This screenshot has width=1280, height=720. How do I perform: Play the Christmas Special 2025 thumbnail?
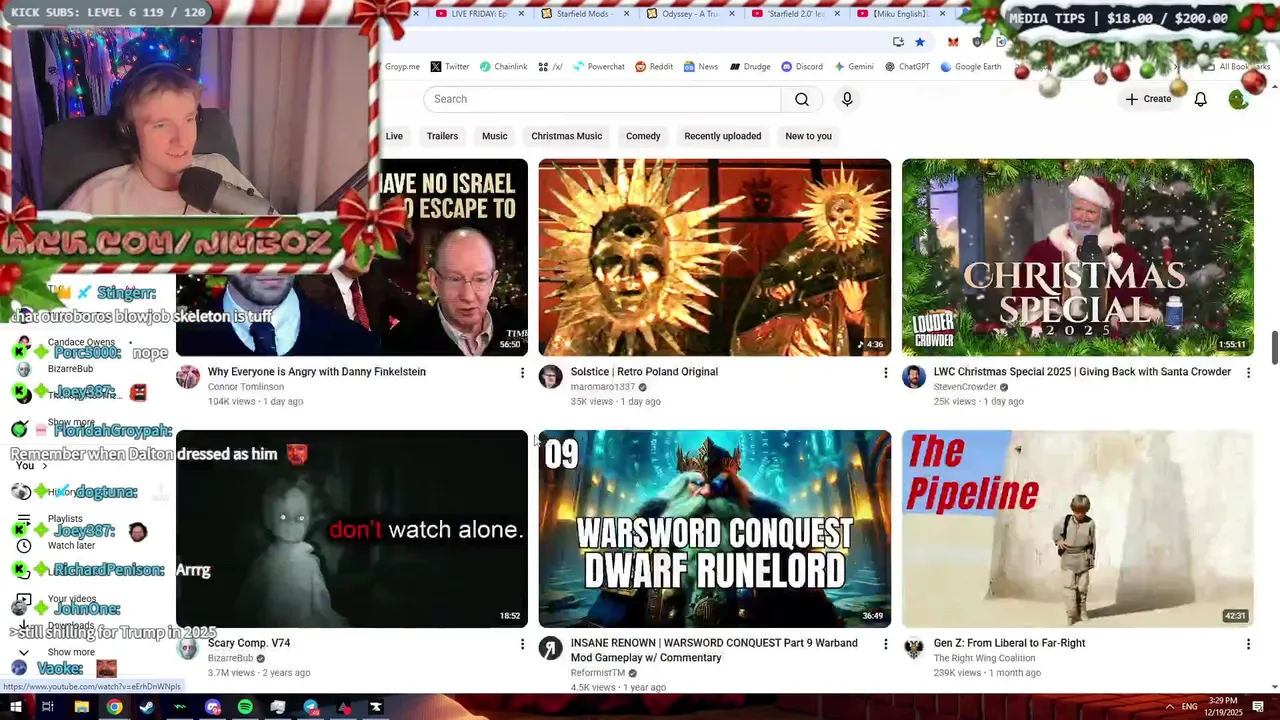tap(1077, 257)
